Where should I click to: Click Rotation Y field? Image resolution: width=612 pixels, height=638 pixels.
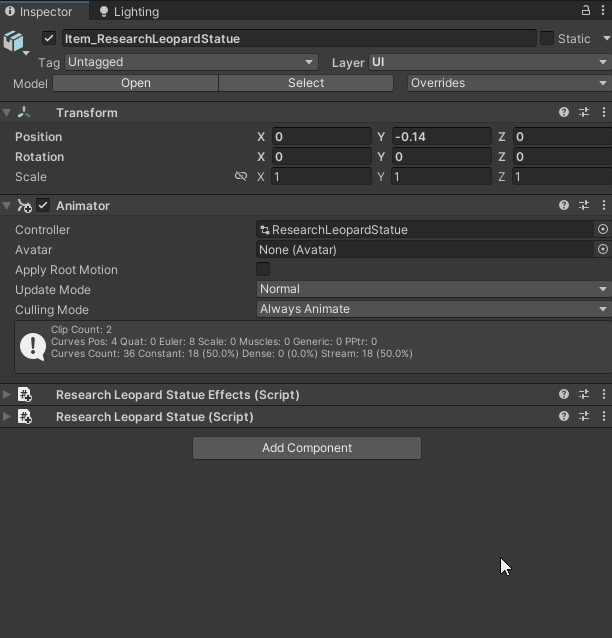(x=442, y=156)
